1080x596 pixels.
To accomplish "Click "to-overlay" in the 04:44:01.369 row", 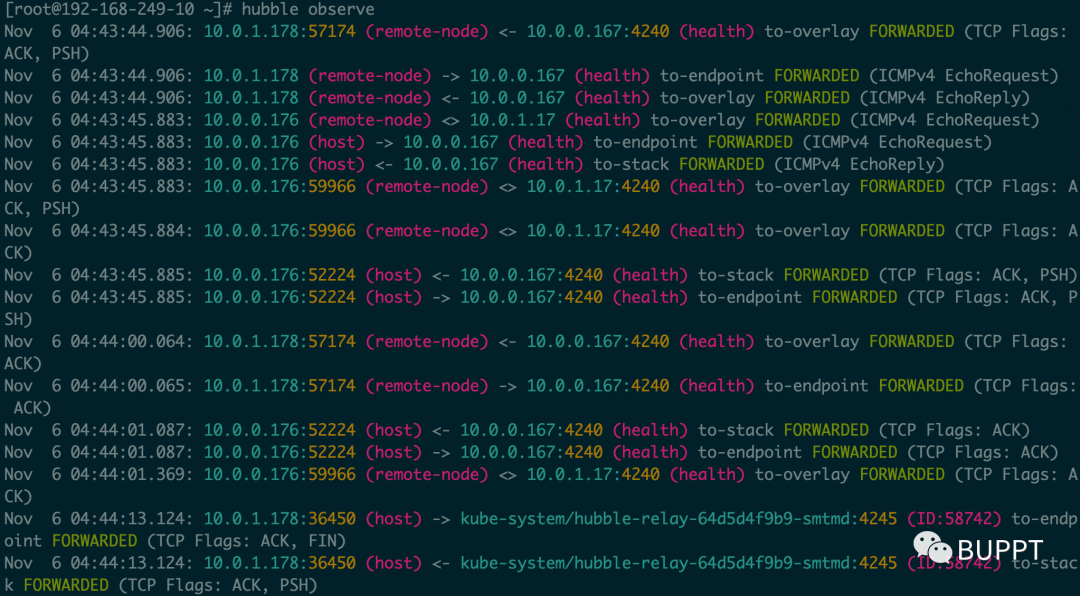I will [802, 475].
